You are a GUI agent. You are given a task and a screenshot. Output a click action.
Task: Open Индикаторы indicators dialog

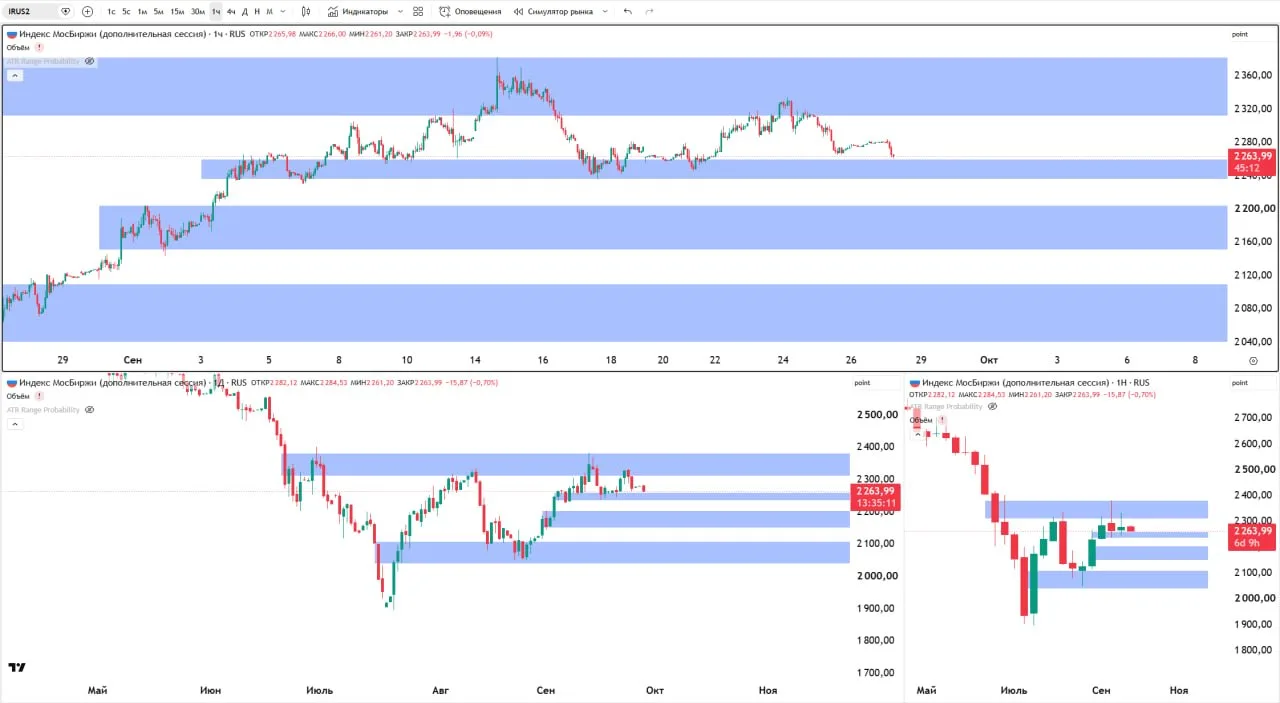point(357,11)
